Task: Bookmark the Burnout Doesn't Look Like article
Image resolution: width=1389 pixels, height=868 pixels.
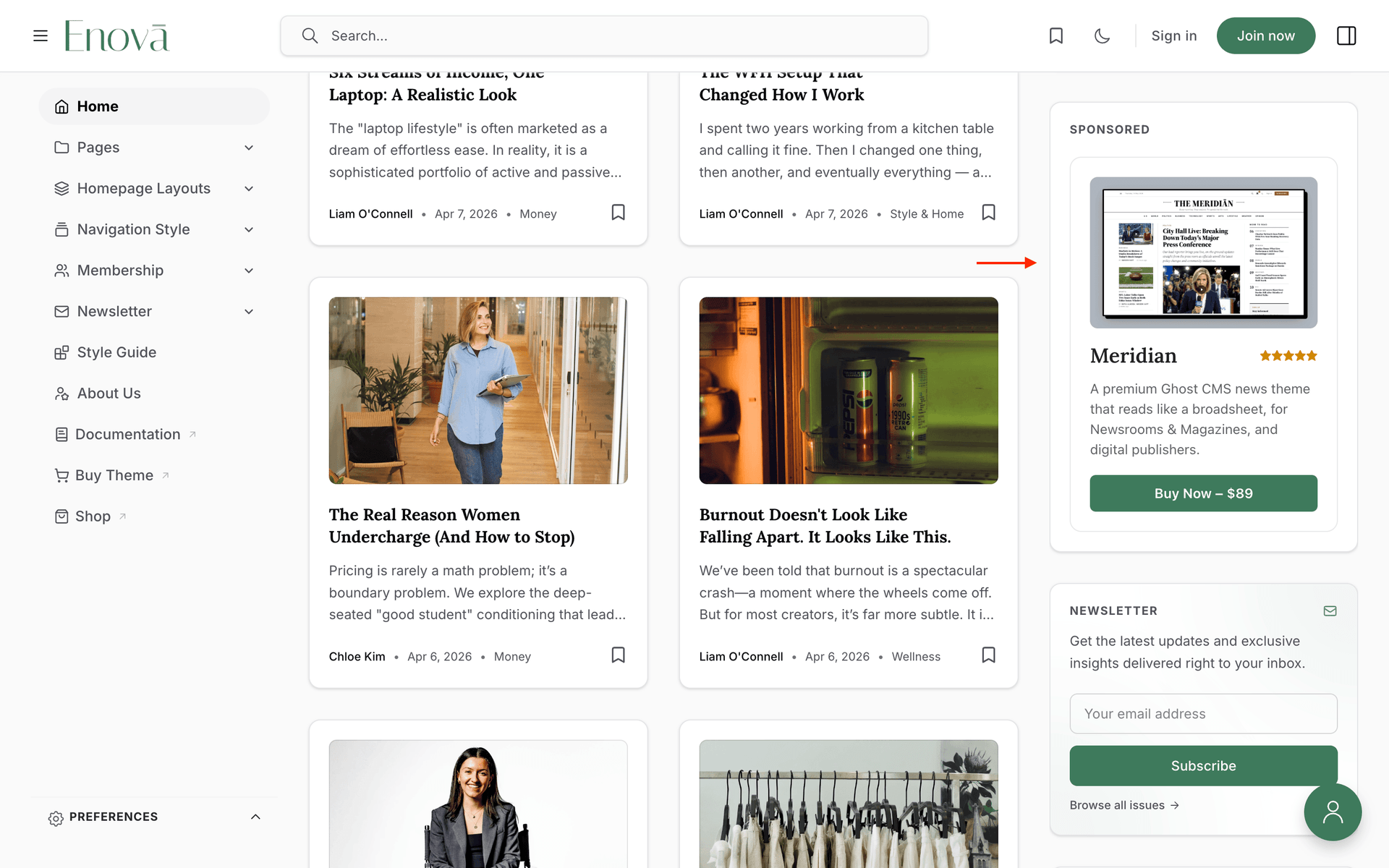Action: click(x=989, y=655)
